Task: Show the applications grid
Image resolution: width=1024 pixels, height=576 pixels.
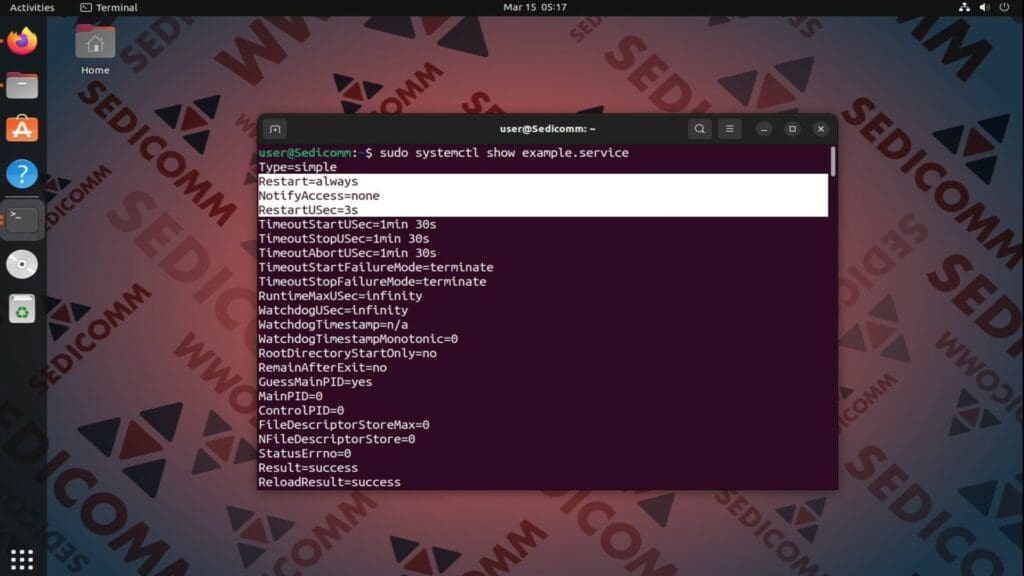Action: 22,559
